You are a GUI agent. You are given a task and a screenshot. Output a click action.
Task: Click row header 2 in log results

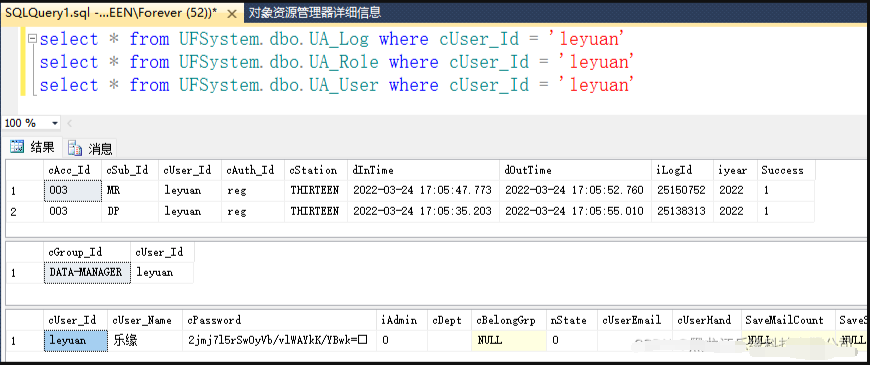tap(24, 211)
